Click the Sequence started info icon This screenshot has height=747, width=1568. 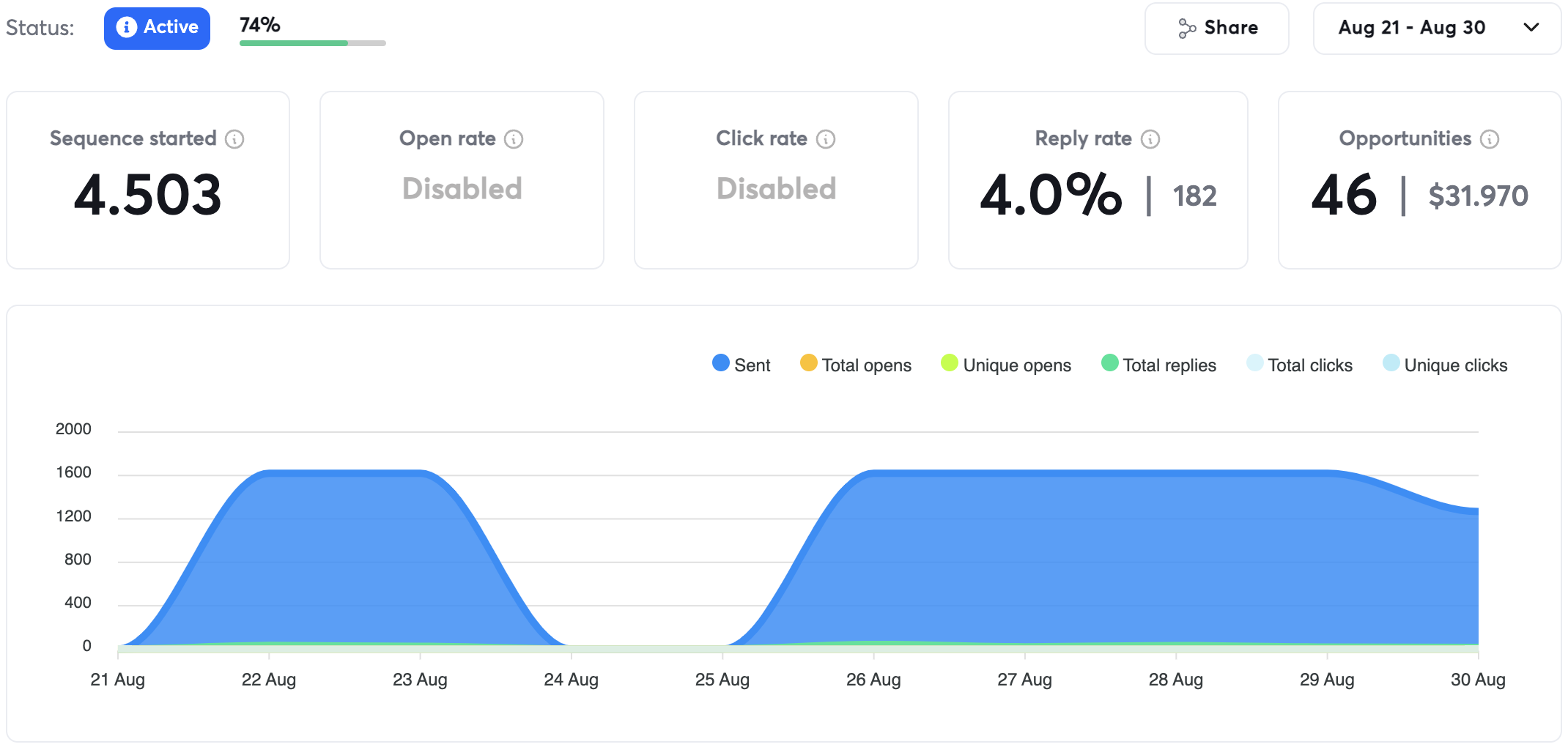click(x=234, y=139)
